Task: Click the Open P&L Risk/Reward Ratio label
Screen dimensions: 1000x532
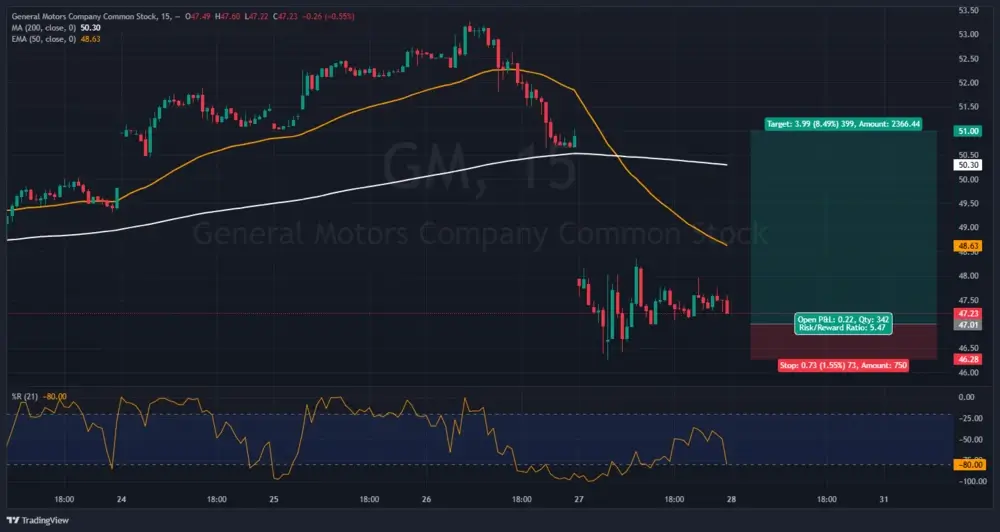Action: pyautogui.click(x=843, y=324)
